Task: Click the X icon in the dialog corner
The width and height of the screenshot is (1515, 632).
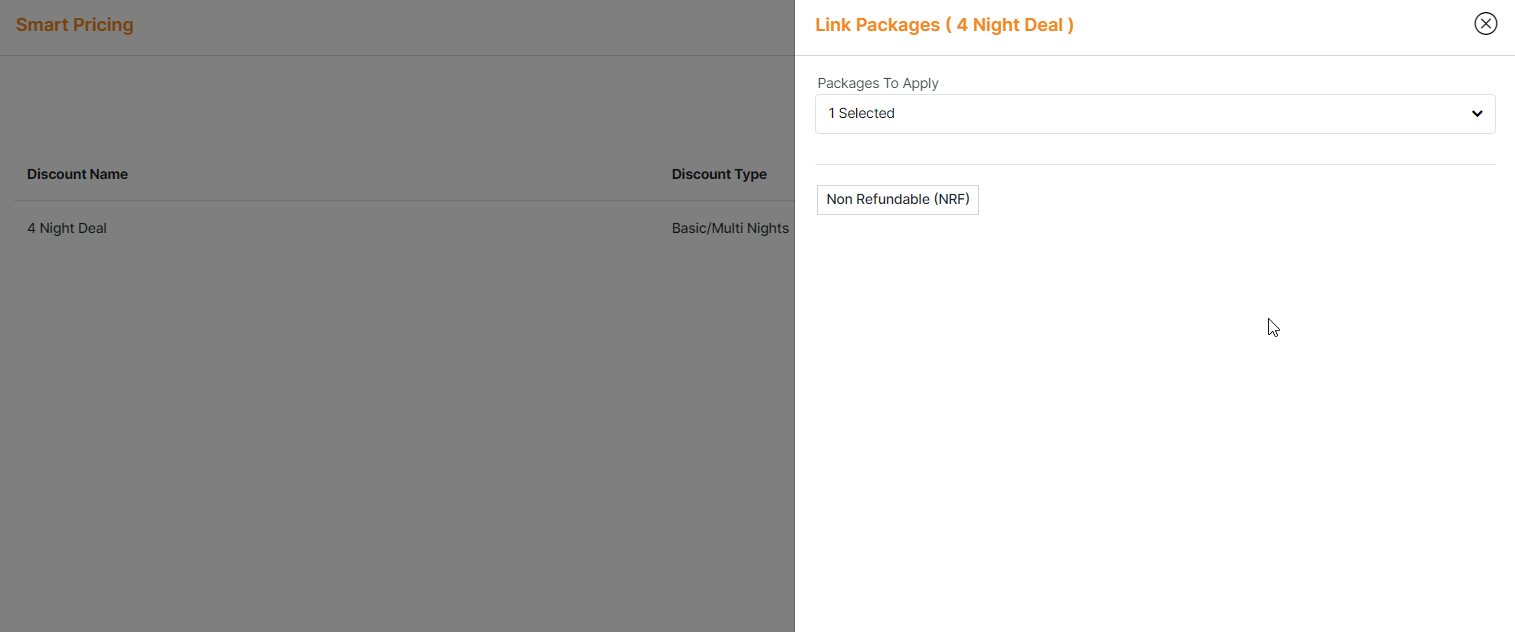Action: pos(1486,23)
